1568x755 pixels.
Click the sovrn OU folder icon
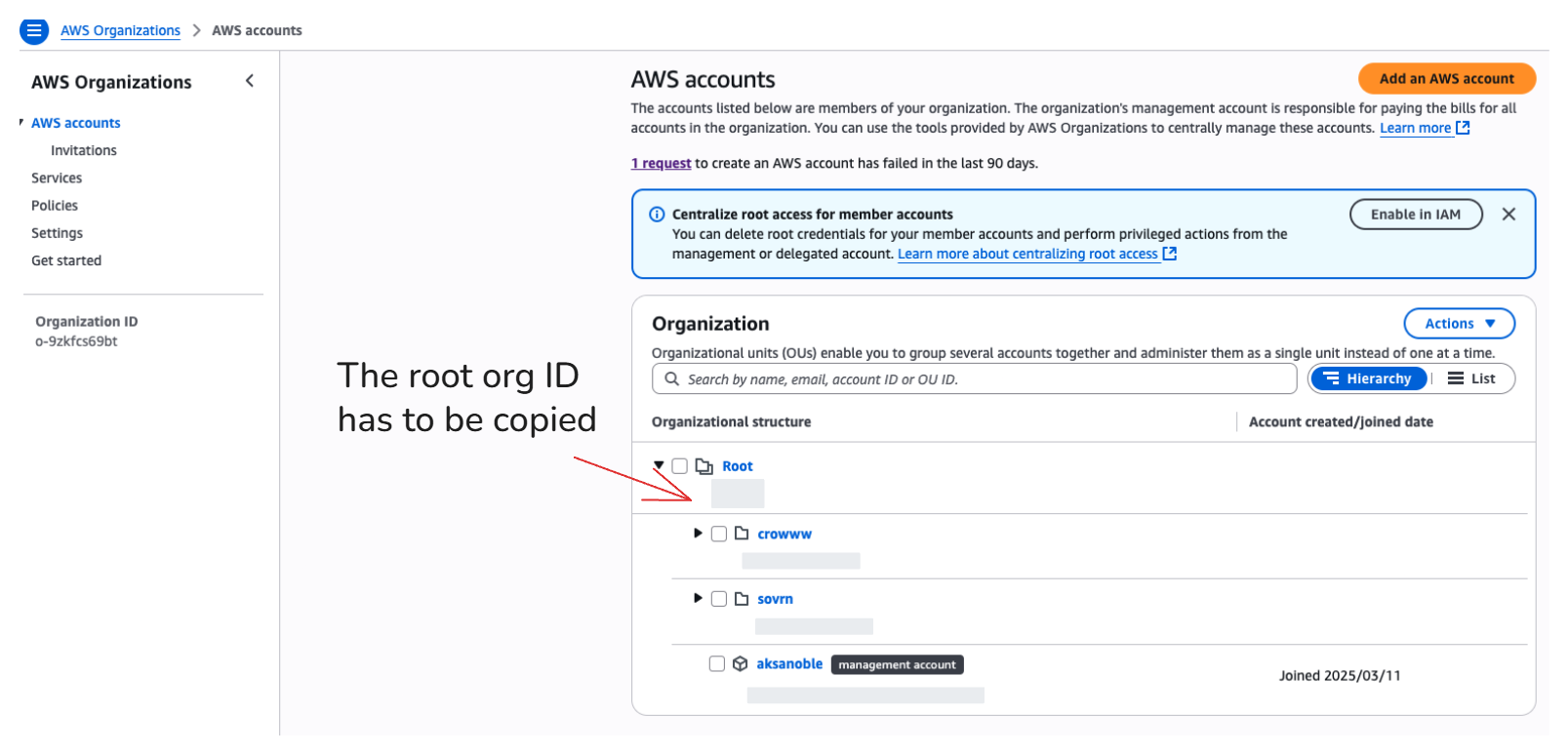click(742, 599)
